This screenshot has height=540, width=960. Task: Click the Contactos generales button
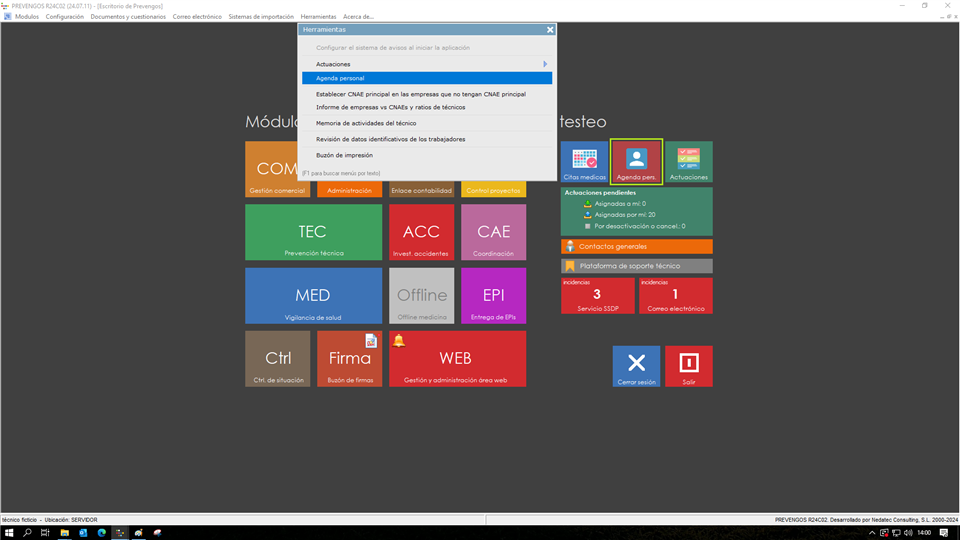pyautogui.click(x=636, y=246)
